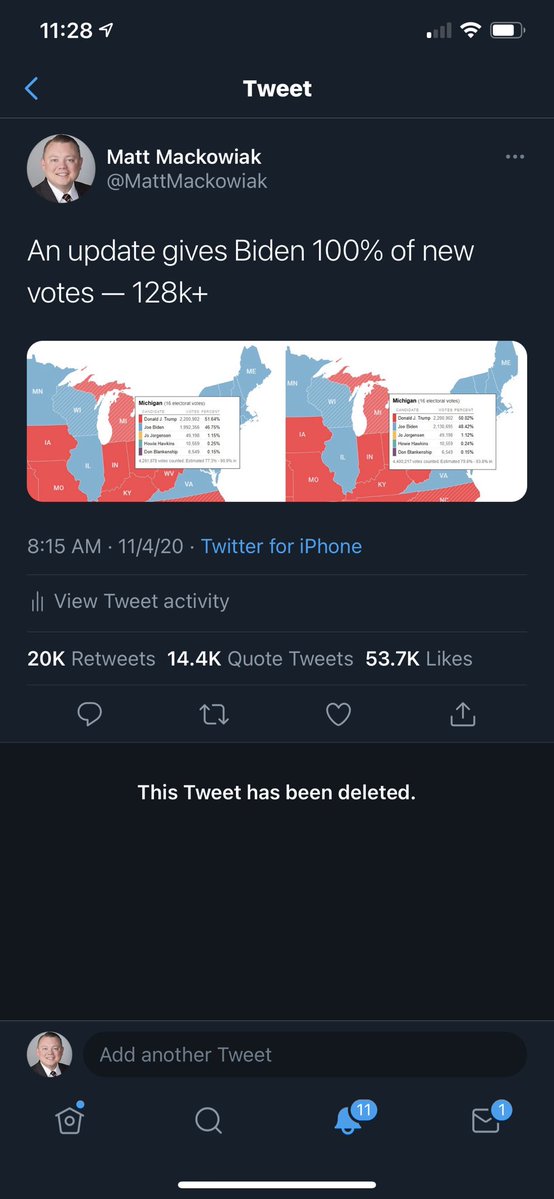Tap the reply speech bubble icon

(x=90, y=714)
